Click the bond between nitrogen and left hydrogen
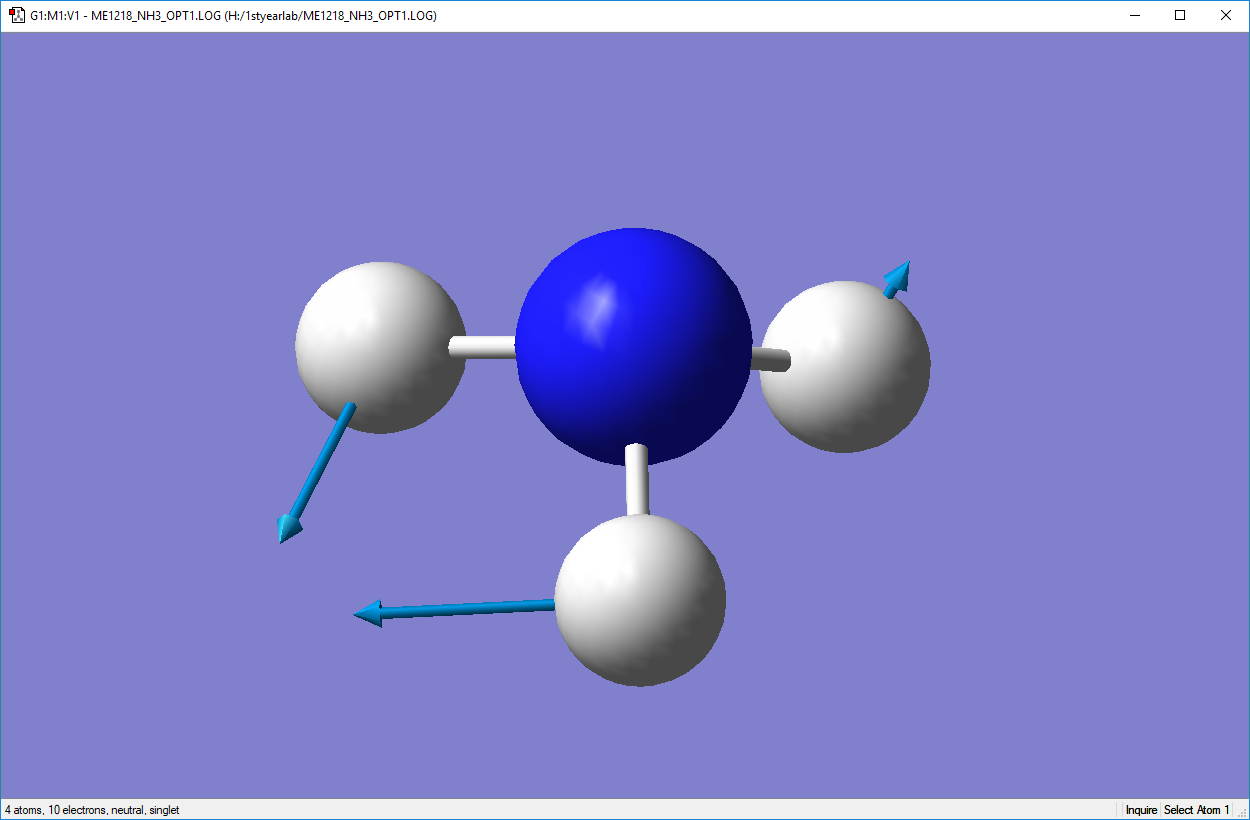The image size is (1250, 820). [483, 347]
